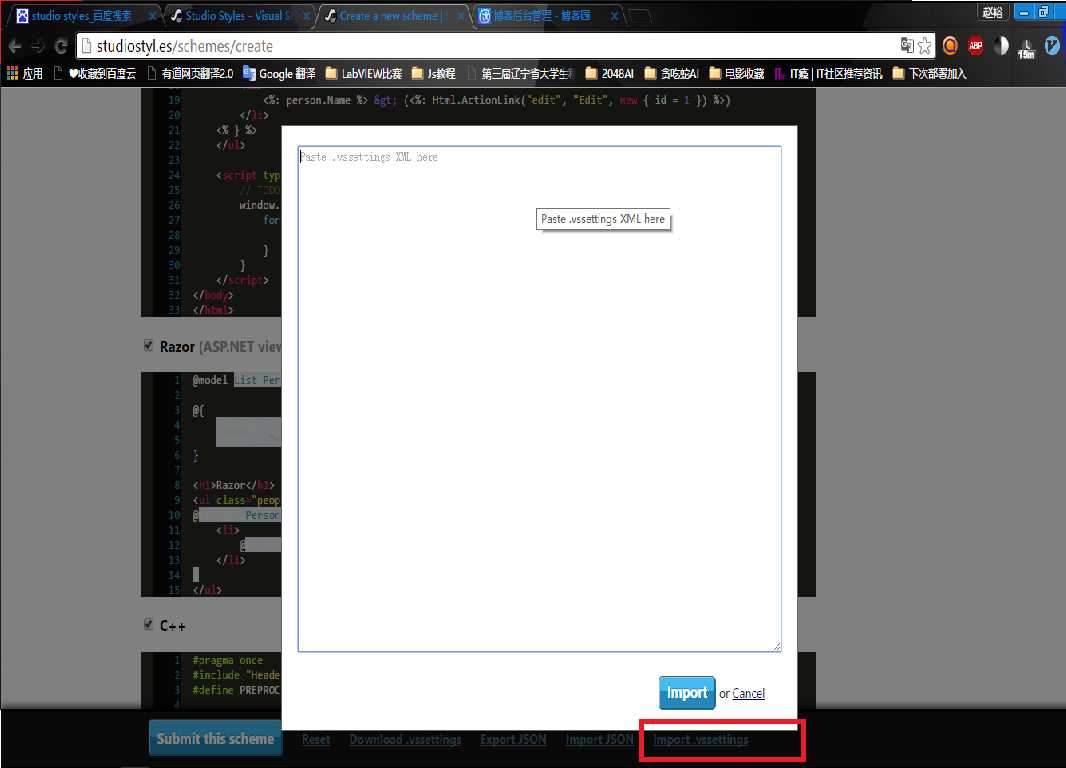Click the Import JSON link

[600, 739]
